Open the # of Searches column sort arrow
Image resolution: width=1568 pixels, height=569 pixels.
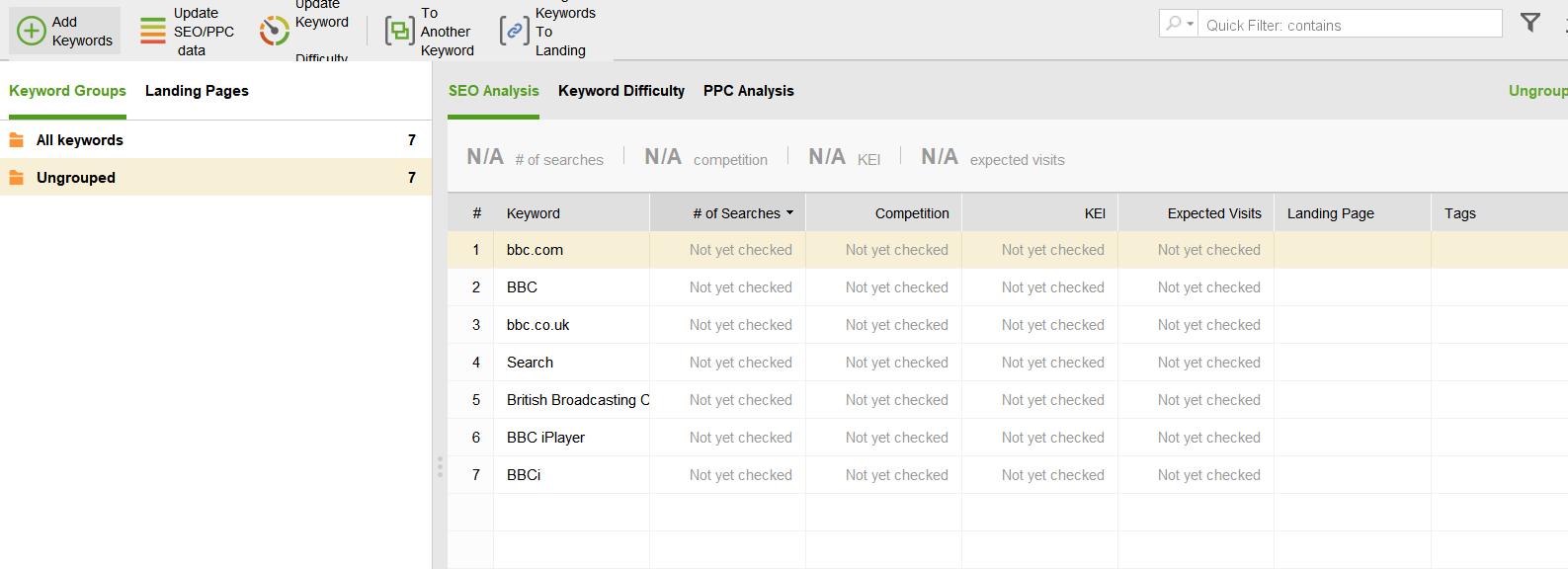pyautogui.click(x=789, y=213)
